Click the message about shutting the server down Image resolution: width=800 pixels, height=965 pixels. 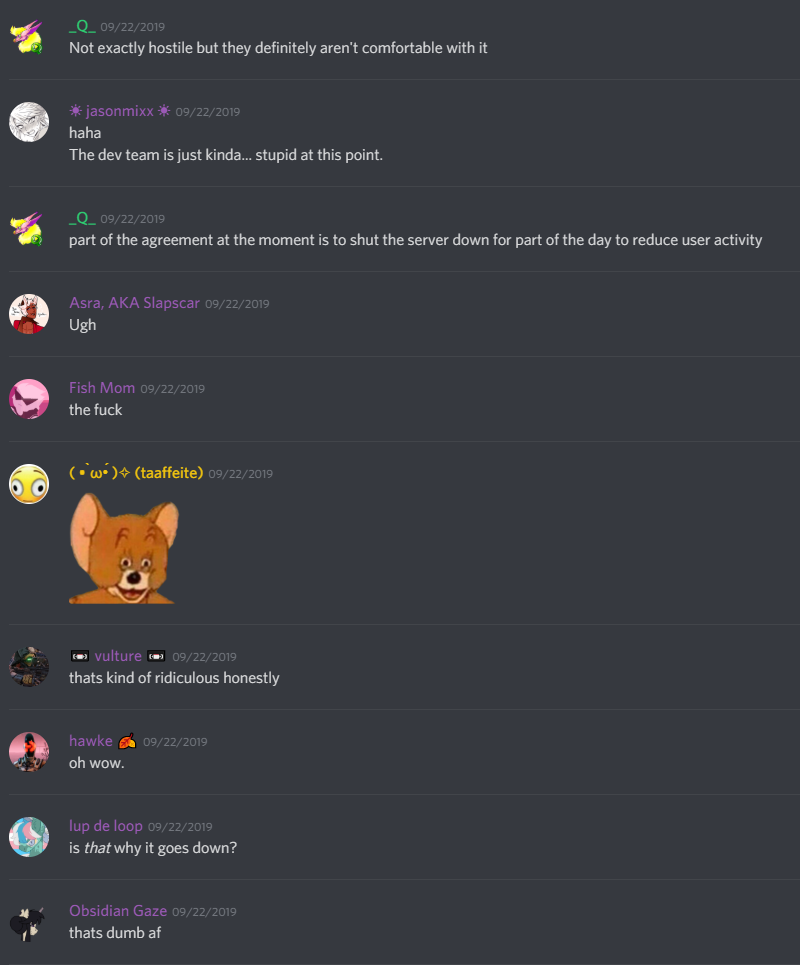(415, 240)
